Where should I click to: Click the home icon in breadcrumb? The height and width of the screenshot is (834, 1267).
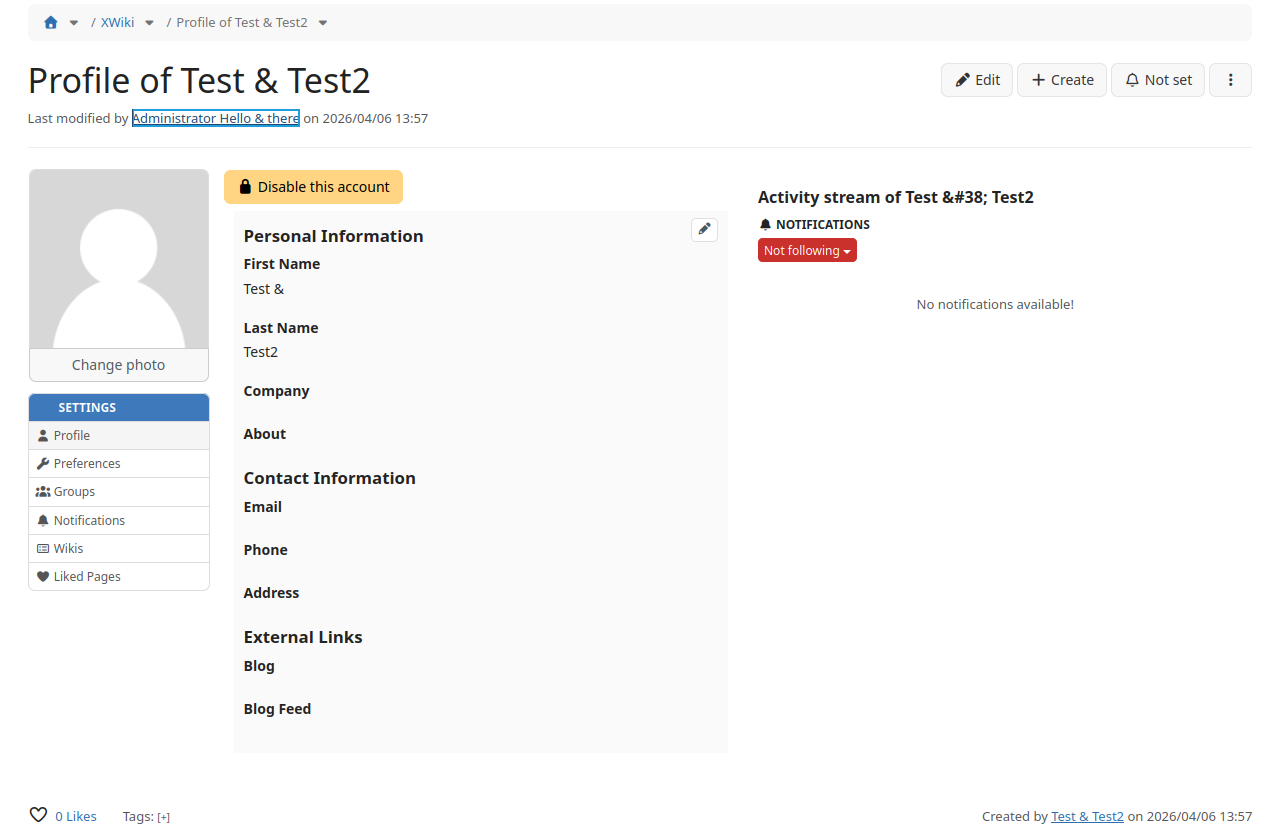tap(51, 22)
